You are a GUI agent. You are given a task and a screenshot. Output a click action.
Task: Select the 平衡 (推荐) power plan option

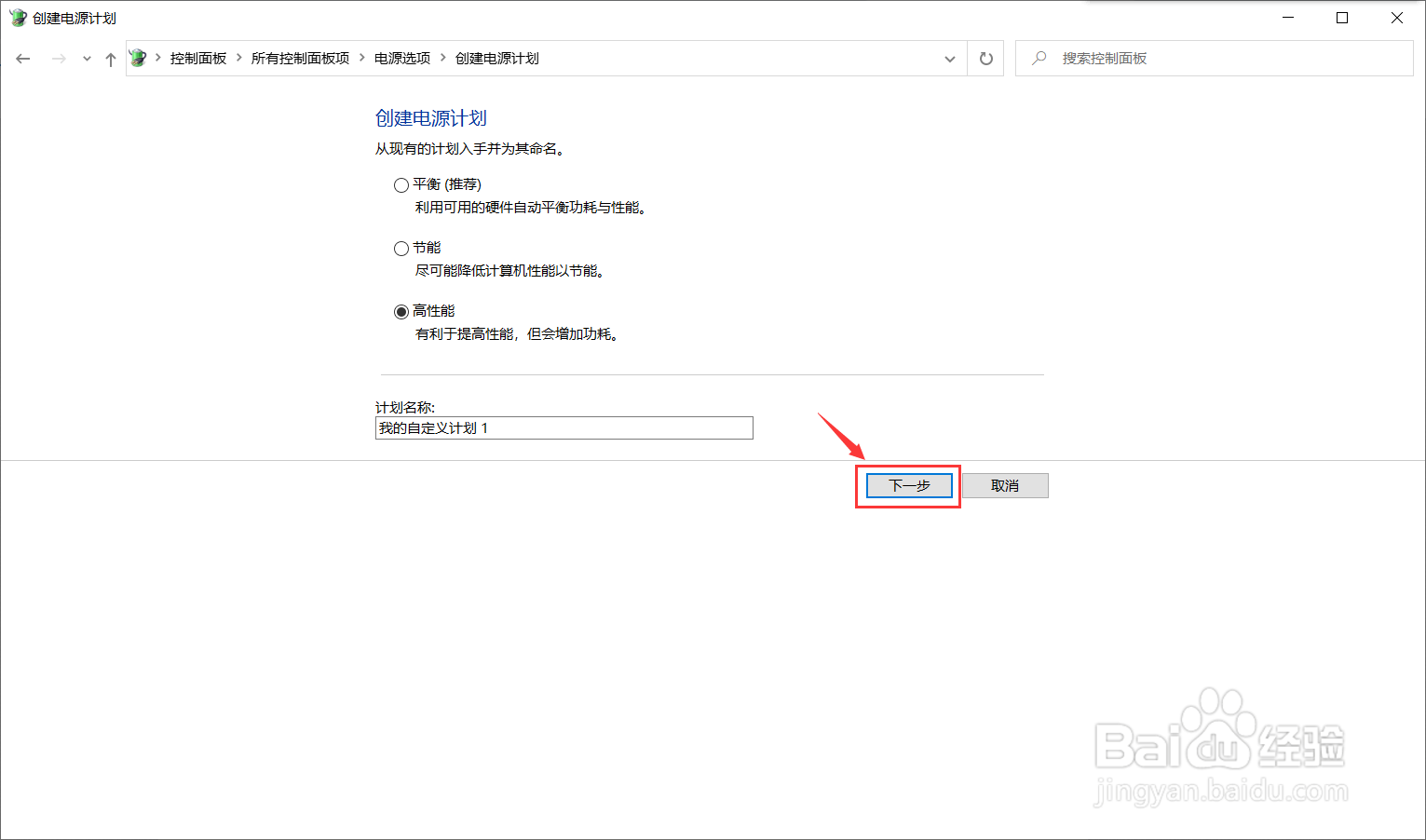(401, 184)
